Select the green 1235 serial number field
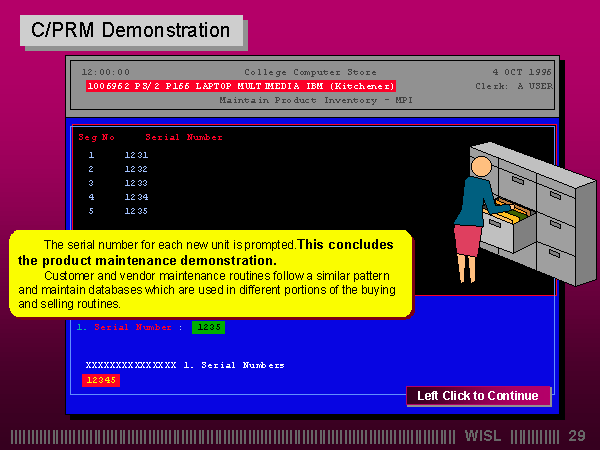 209,326
